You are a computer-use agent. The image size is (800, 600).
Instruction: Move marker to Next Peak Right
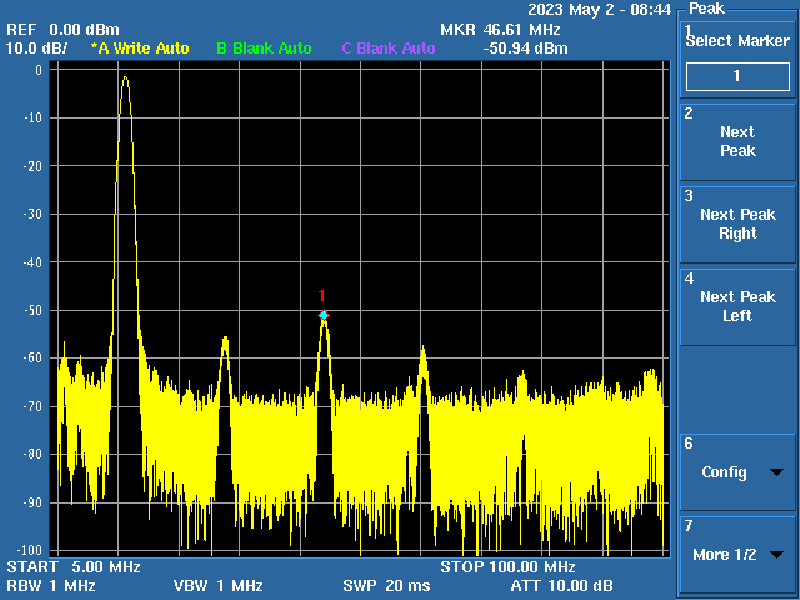coord(737,224)
